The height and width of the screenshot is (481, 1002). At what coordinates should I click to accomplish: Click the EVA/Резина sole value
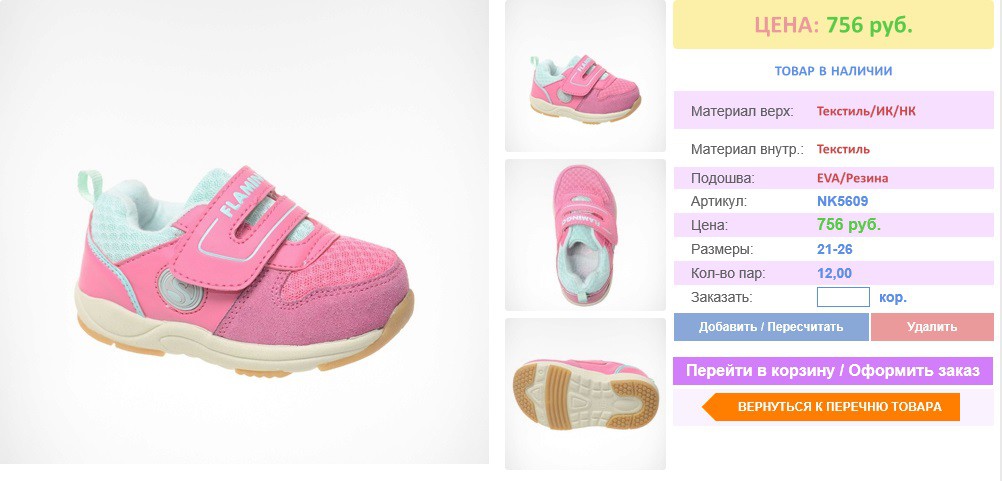click(852, 178)
